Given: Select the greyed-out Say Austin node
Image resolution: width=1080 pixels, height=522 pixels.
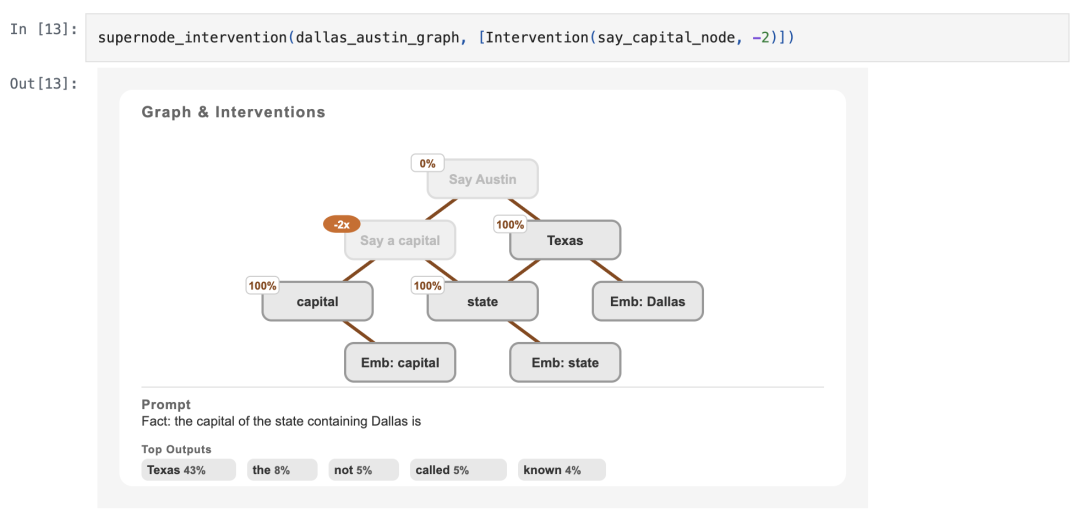Looking at the screenshot, I should pyautogui.click(x=483, y=180).
